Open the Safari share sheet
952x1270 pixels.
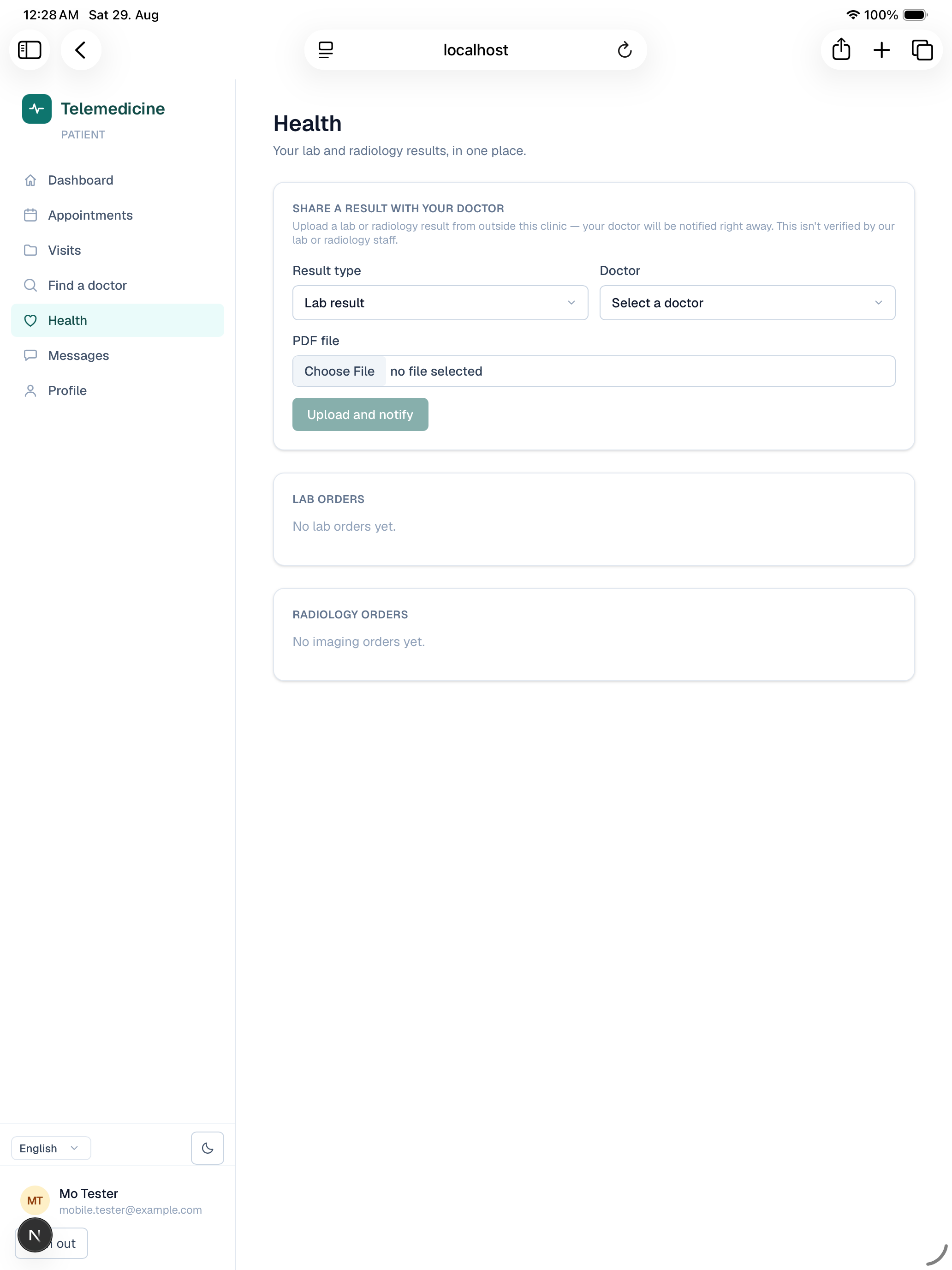pyautogui.click(x=841, y=49)
